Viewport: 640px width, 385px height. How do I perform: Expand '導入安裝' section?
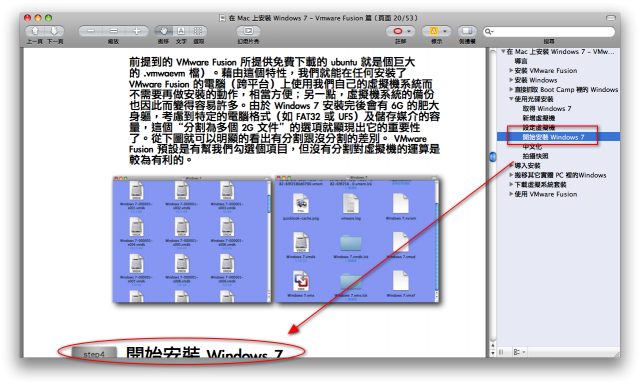(x=511, y=165)
